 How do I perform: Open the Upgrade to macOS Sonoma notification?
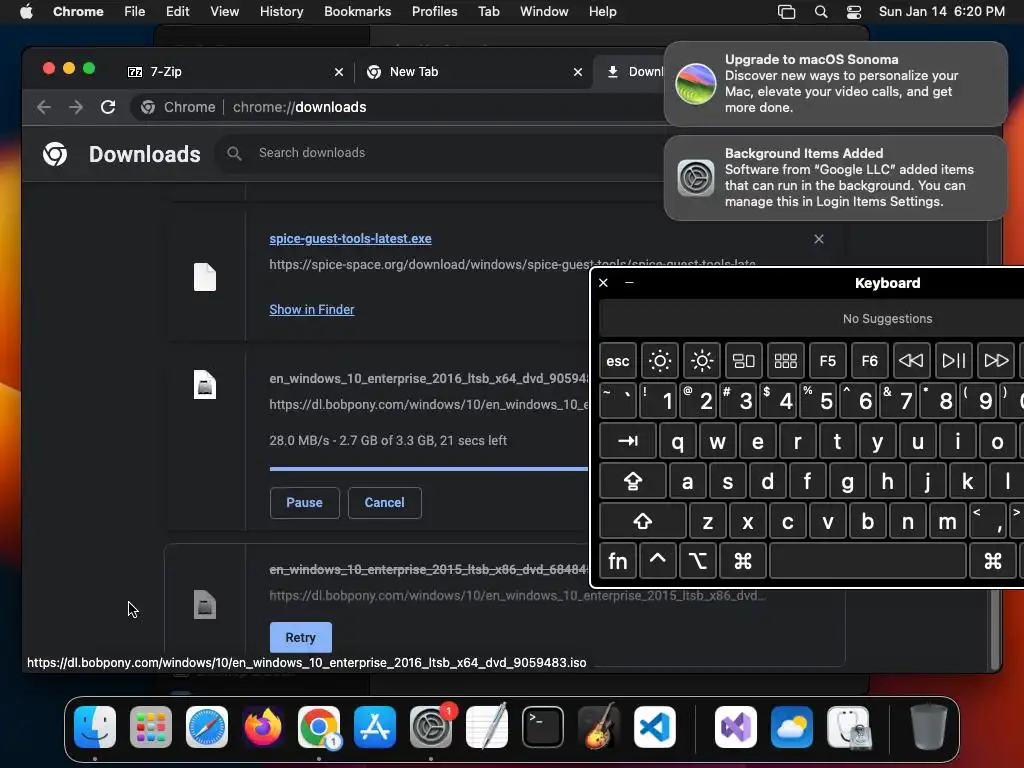836,84
